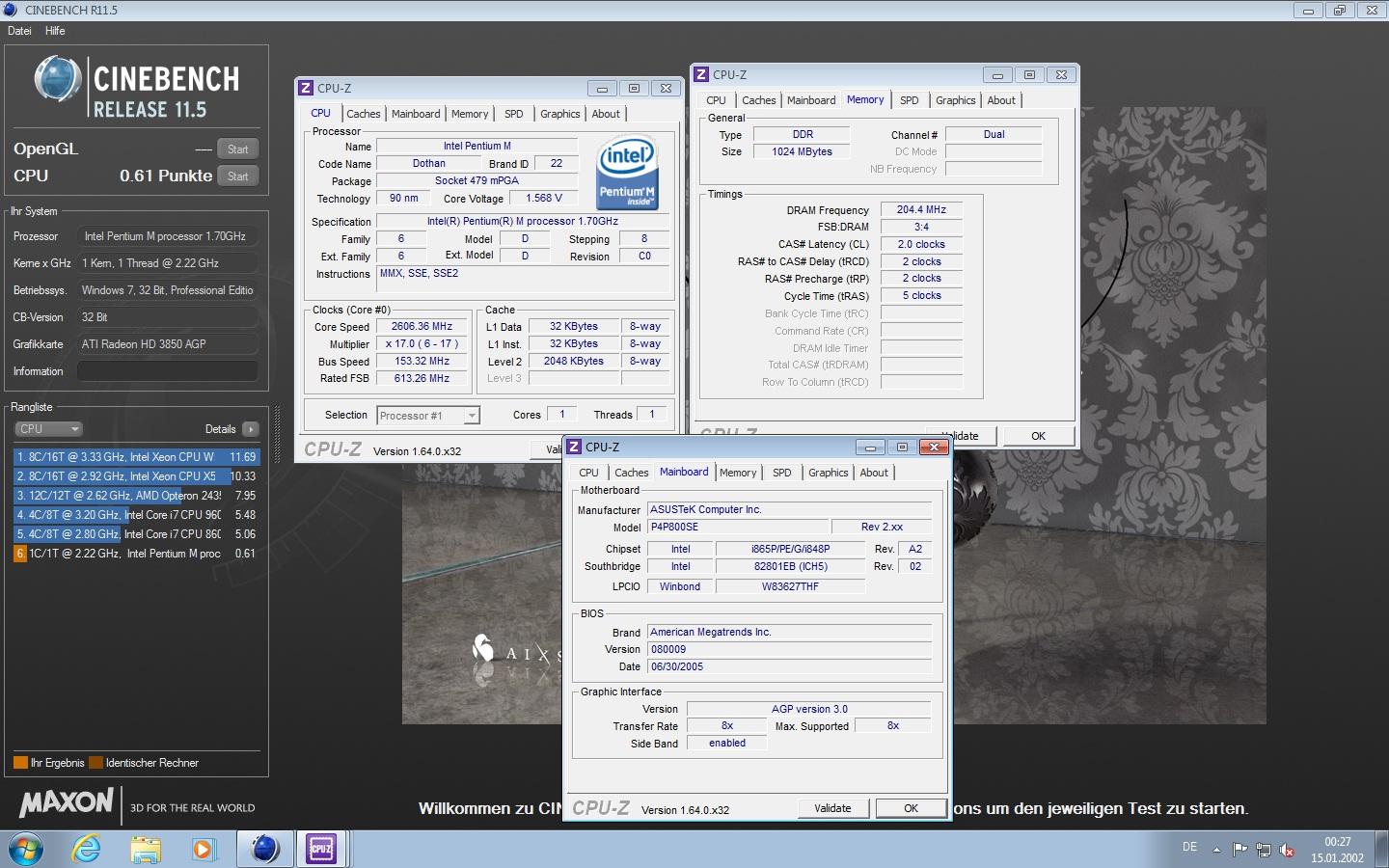
Task: Open Graphics tab in CPU-Z Mainboard window
Action: (x=829, y=473)
